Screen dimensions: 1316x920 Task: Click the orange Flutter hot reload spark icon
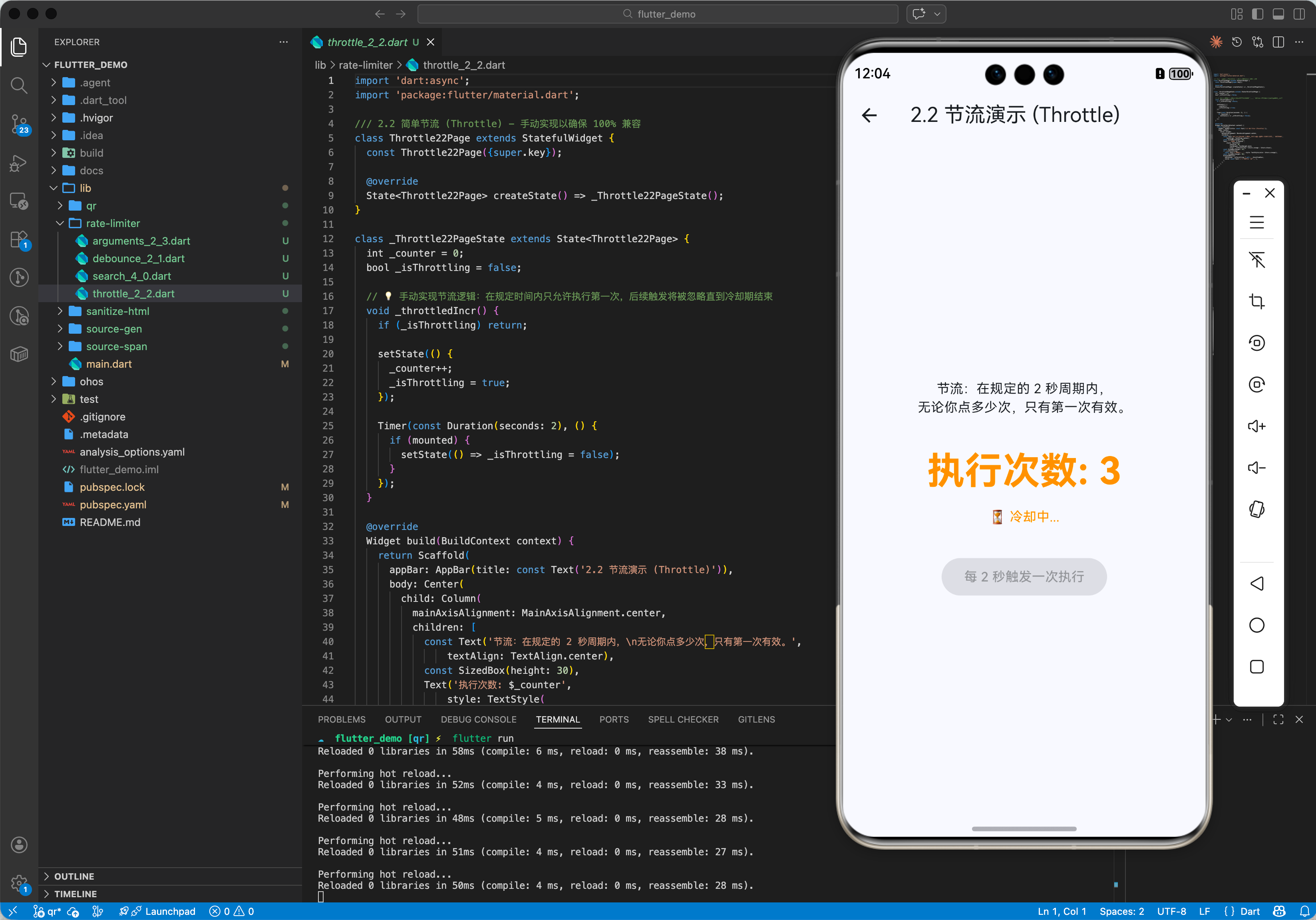[x=1216, y=41]
